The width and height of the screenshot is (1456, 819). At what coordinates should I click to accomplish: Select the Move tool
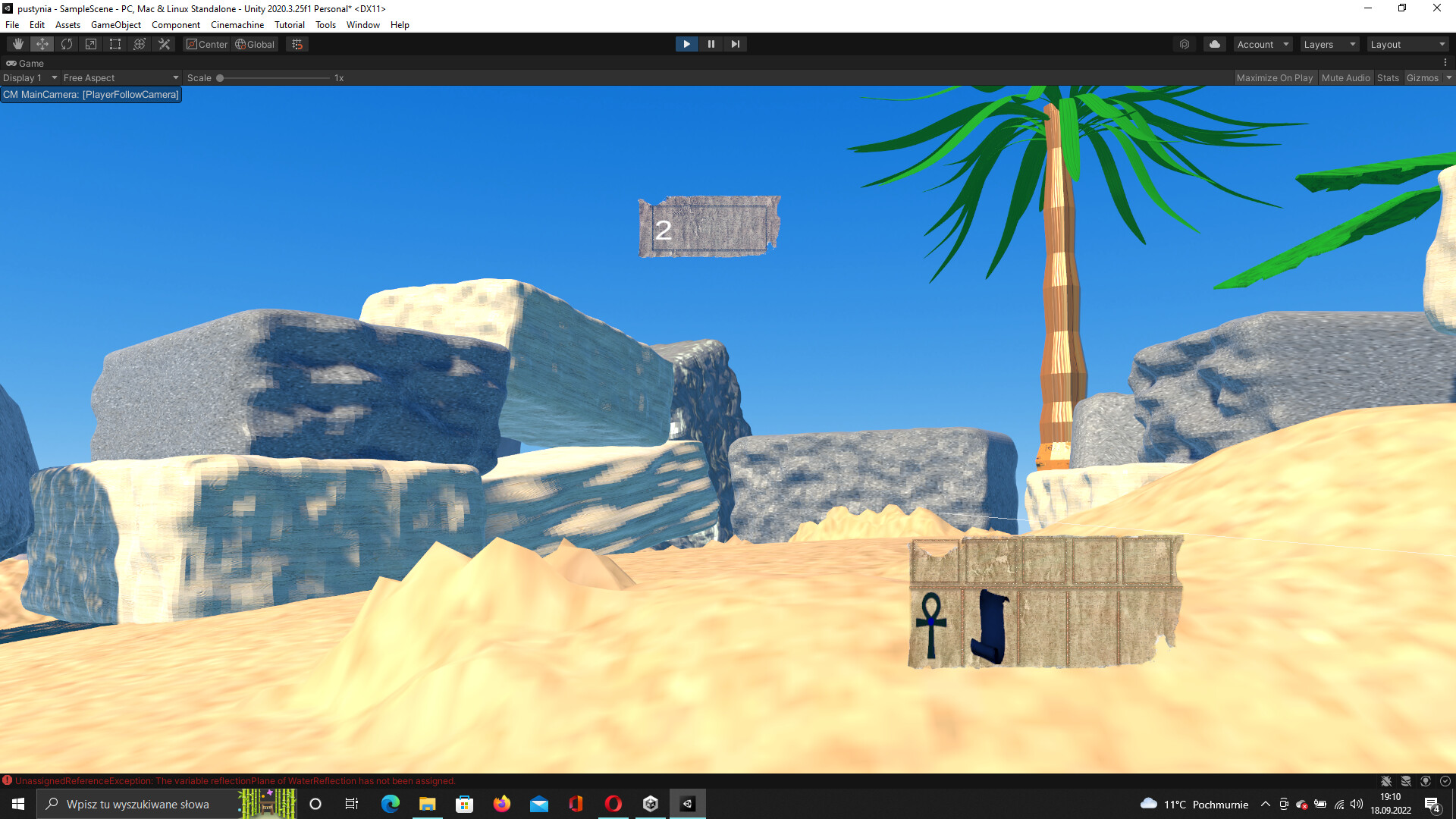pos(42,44)
